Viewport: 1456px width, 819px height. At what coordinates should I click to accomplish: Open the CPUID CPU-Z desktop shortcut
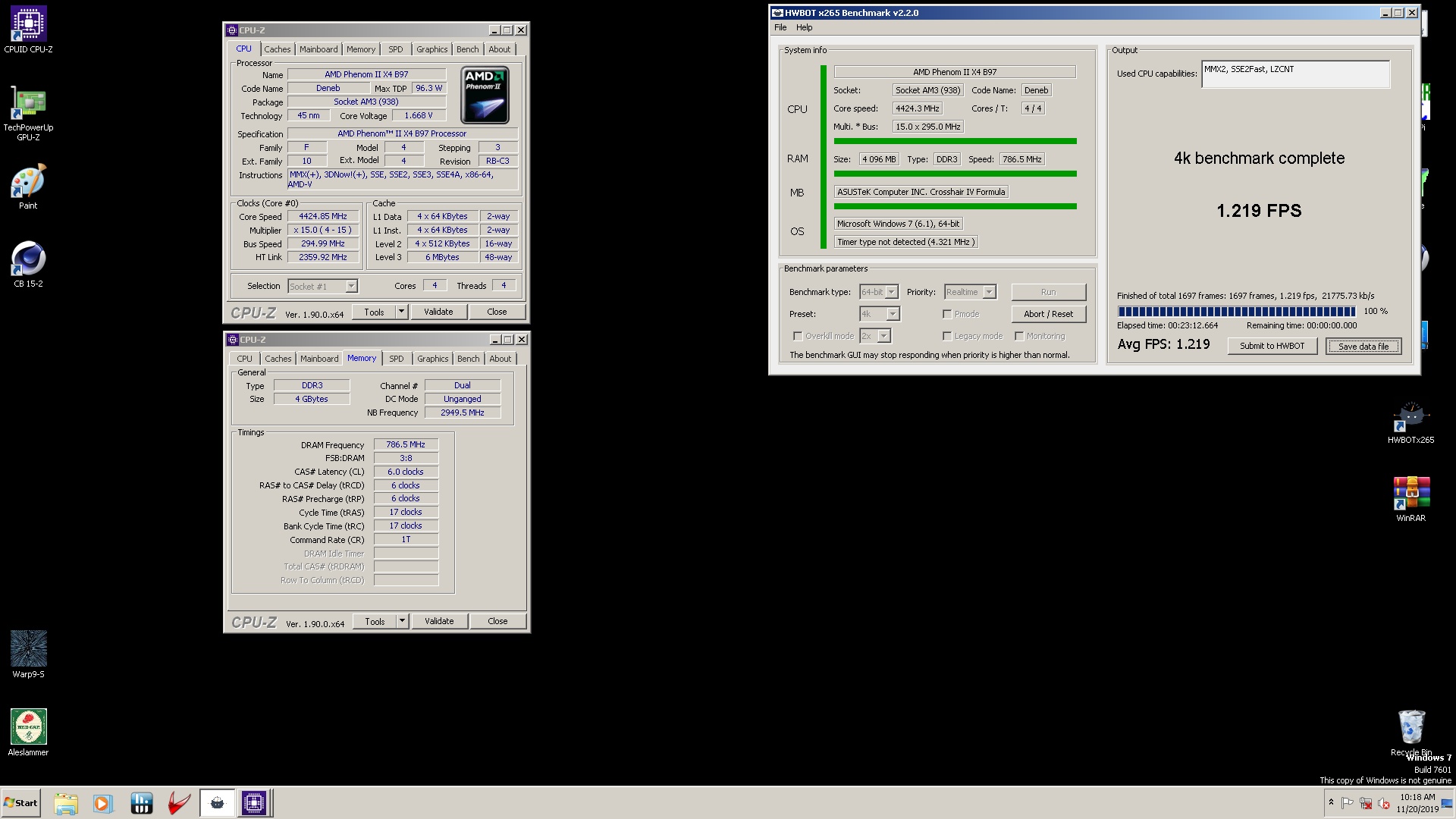click(28, 30)
